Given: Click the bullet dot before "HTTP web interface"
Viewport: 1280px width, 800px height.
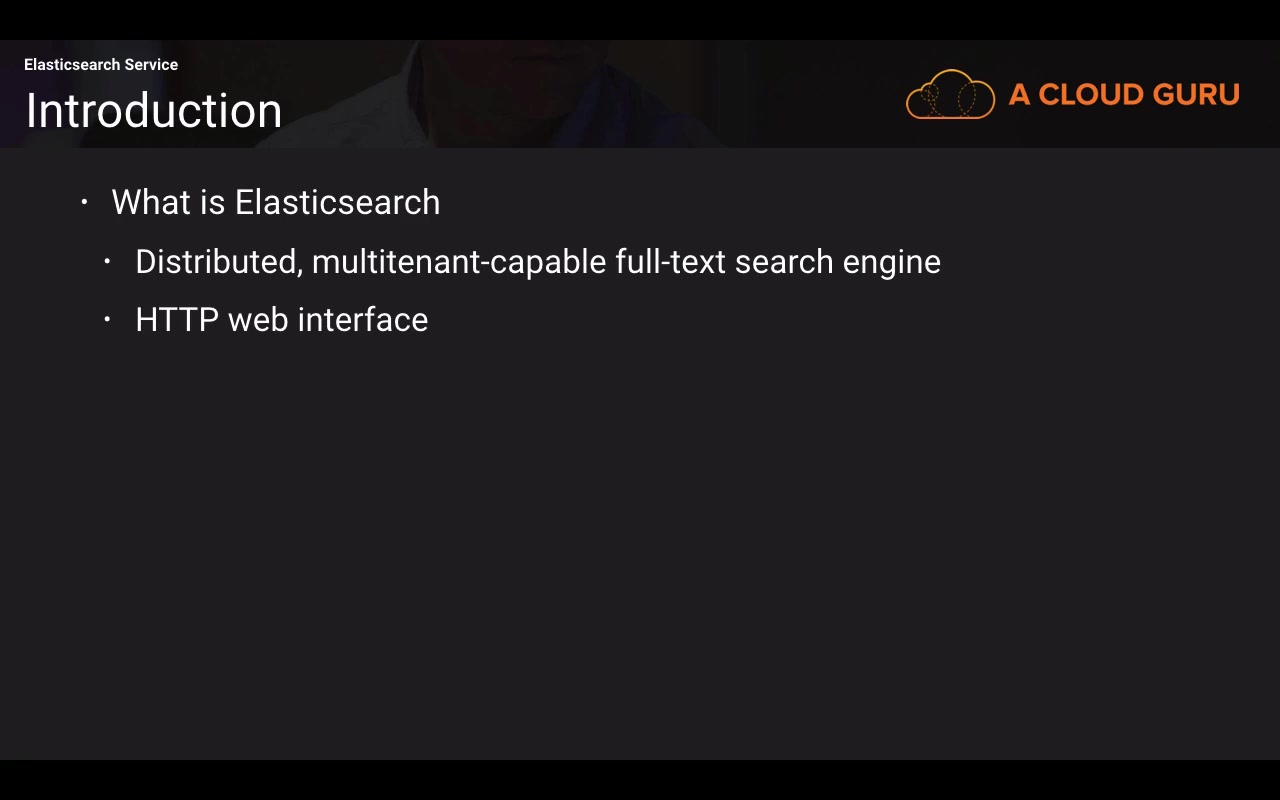Looking at the screenshot, I should 107,320.
